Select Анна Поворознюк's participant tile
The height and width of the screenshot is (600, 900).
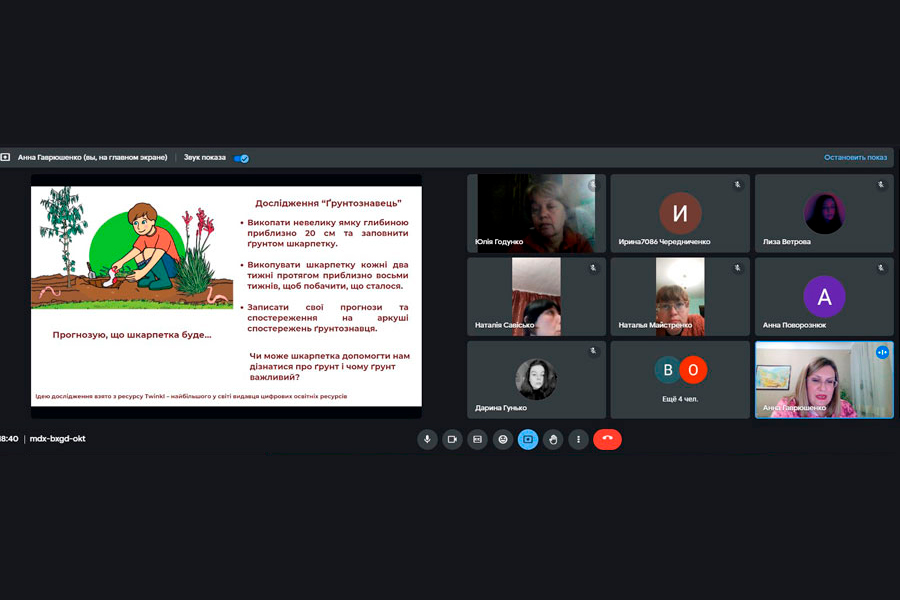[x=824, y=296]
